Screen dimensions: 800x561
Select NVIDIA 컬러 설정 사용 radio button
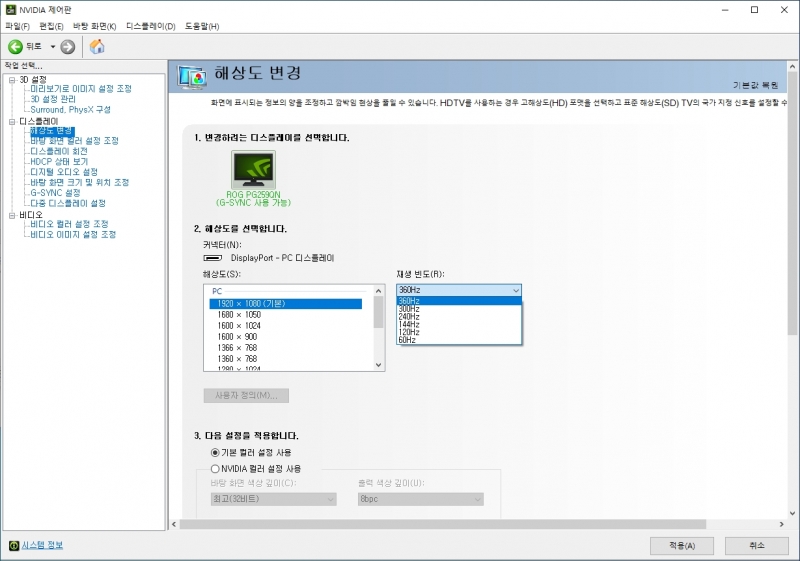pyautogui.click(x=215, y=469)
